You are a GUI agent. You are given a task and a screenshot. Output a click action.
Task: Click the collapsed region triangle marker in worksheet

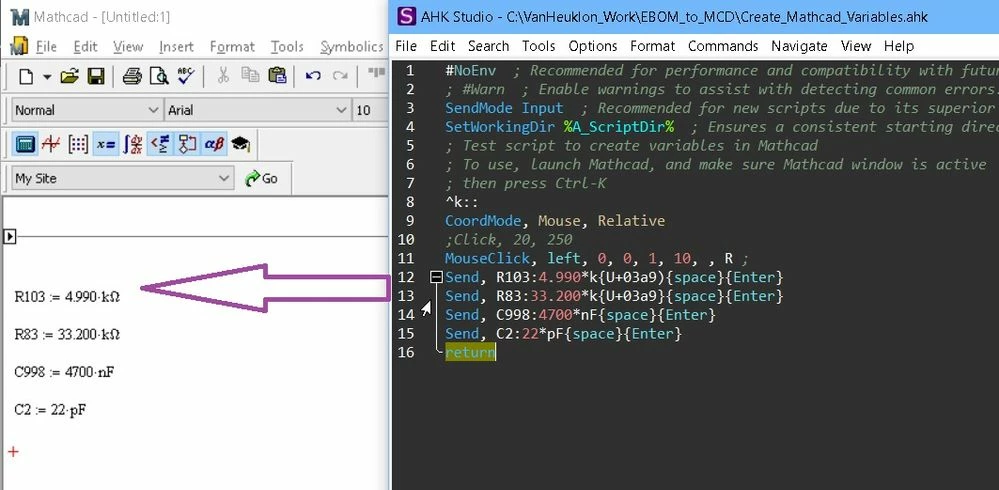click(x=9, y=236)
